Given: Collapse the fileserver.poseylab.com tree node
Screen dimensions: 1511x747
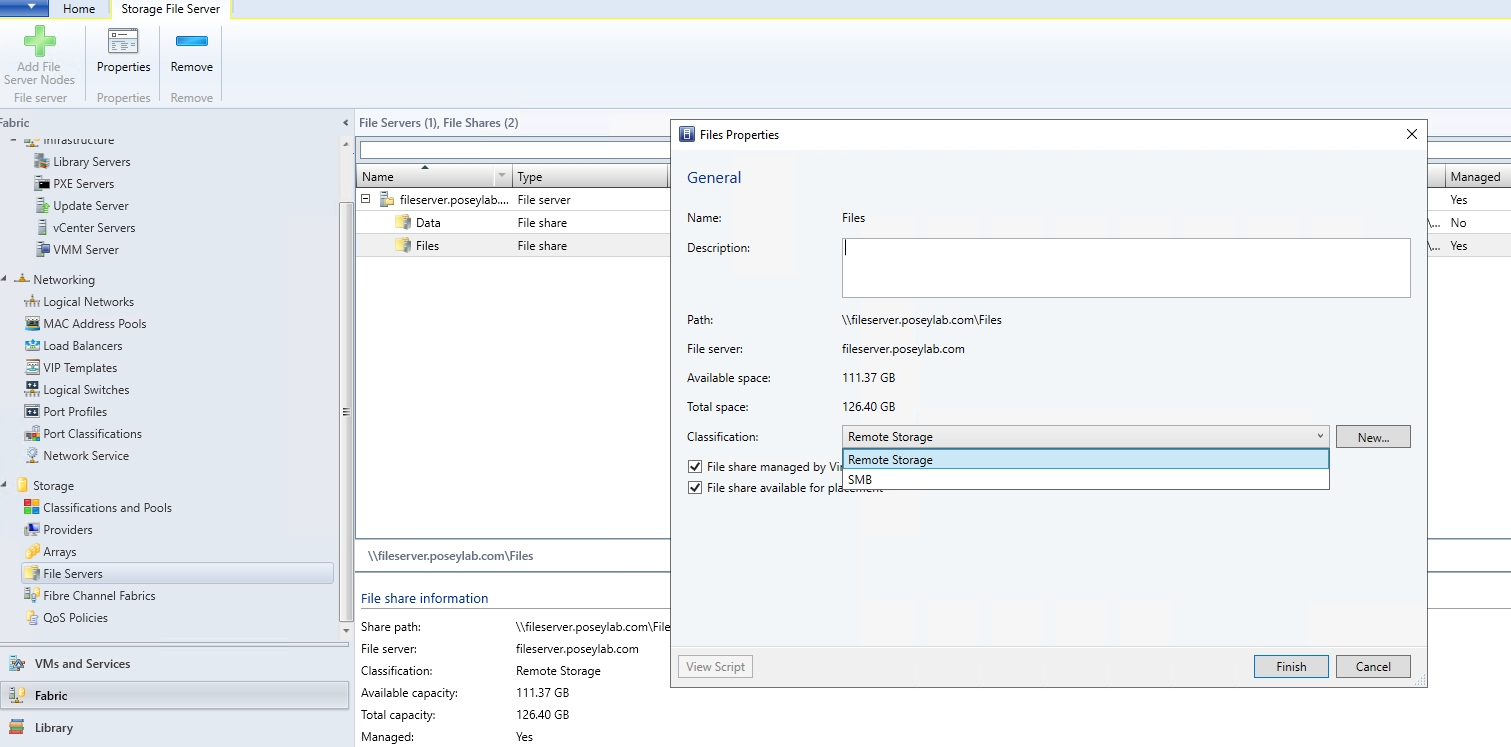Looking at the screenshot, I should click(366, 199).
